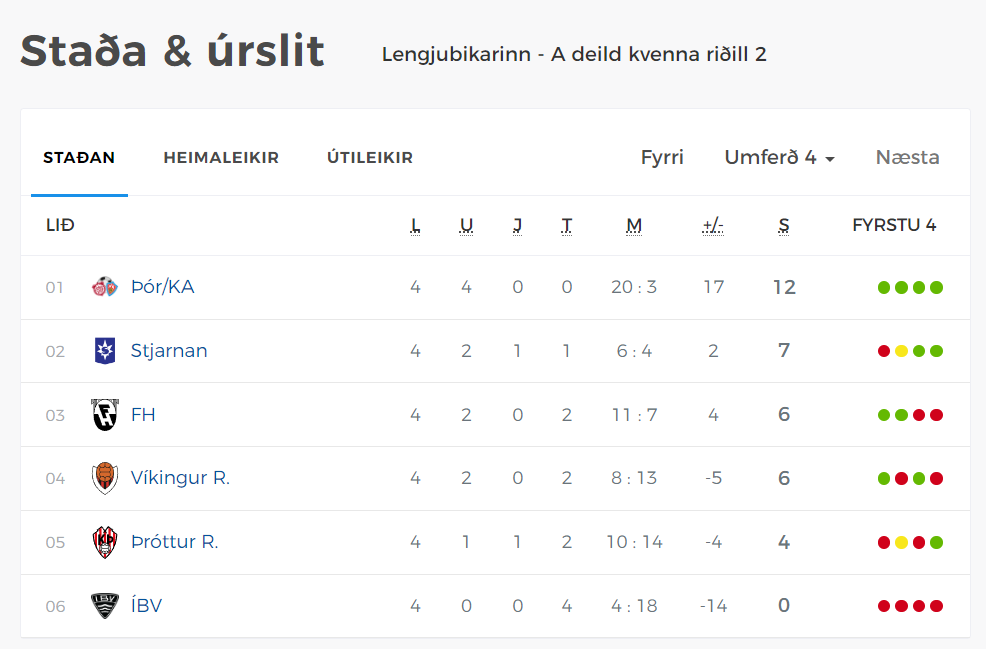Open the Víkingur R. team link

180,478
